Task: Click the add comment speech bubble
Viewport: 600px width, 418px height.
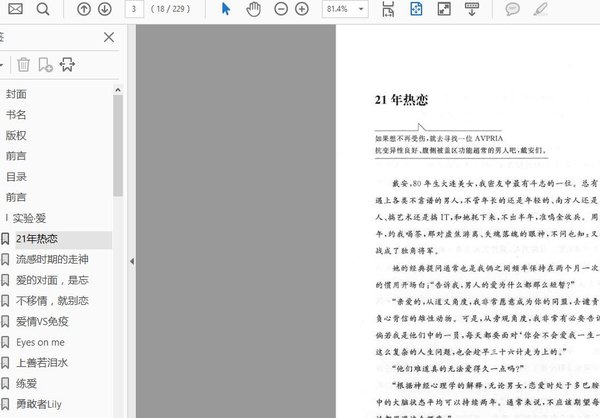Action: click(x=512, y=9)
